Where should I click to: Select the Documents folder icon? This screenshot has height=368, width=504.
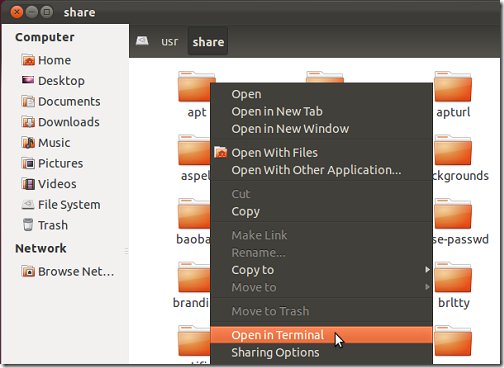[x=28, y=101]
